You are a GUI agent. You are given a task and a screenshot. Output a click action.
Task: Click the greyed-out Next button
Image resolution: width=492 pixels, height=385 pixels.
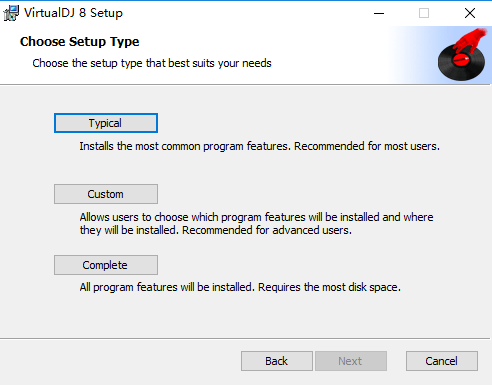[x=351, y=361]
